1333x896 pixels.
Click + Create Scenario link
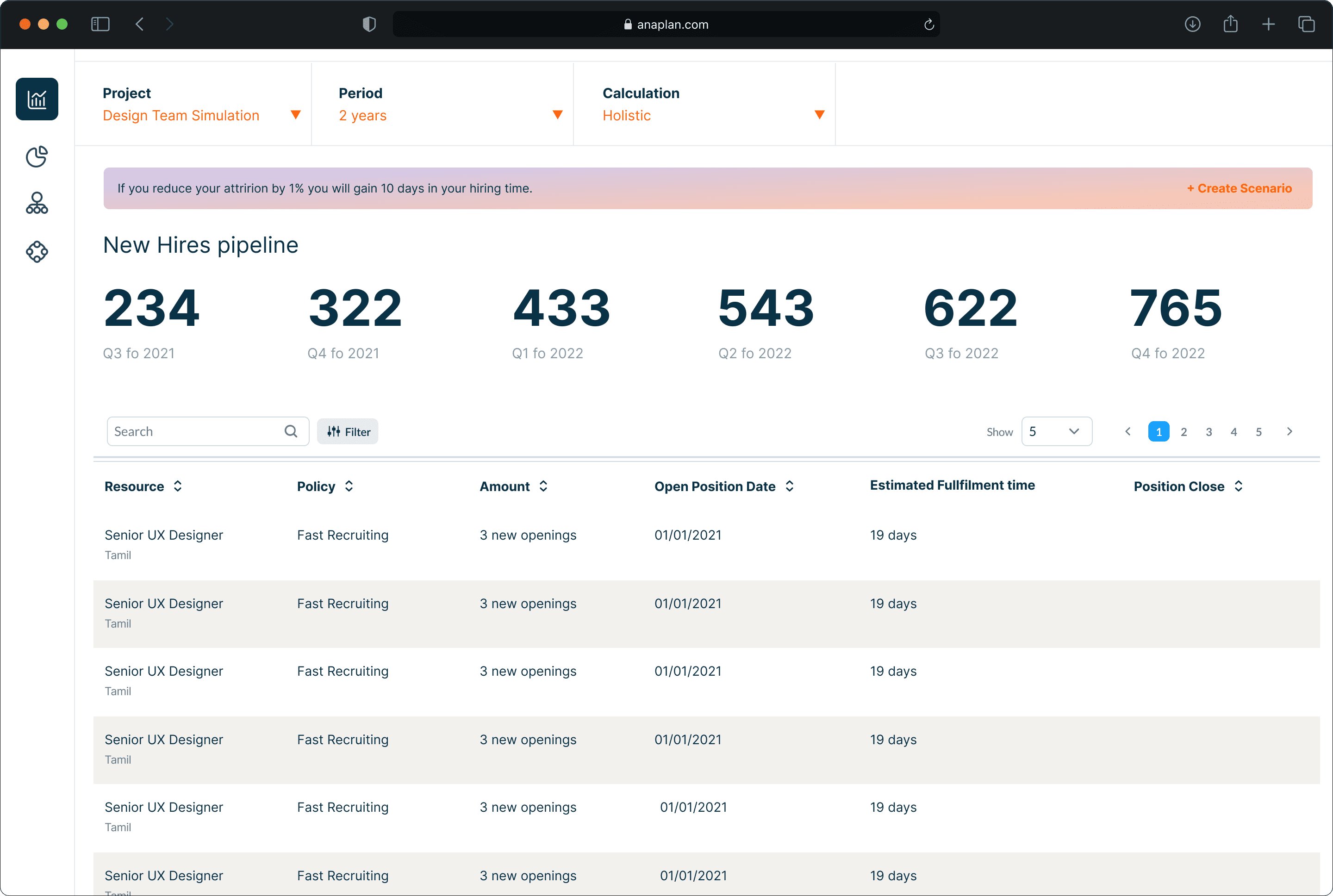pos(1240,188)
